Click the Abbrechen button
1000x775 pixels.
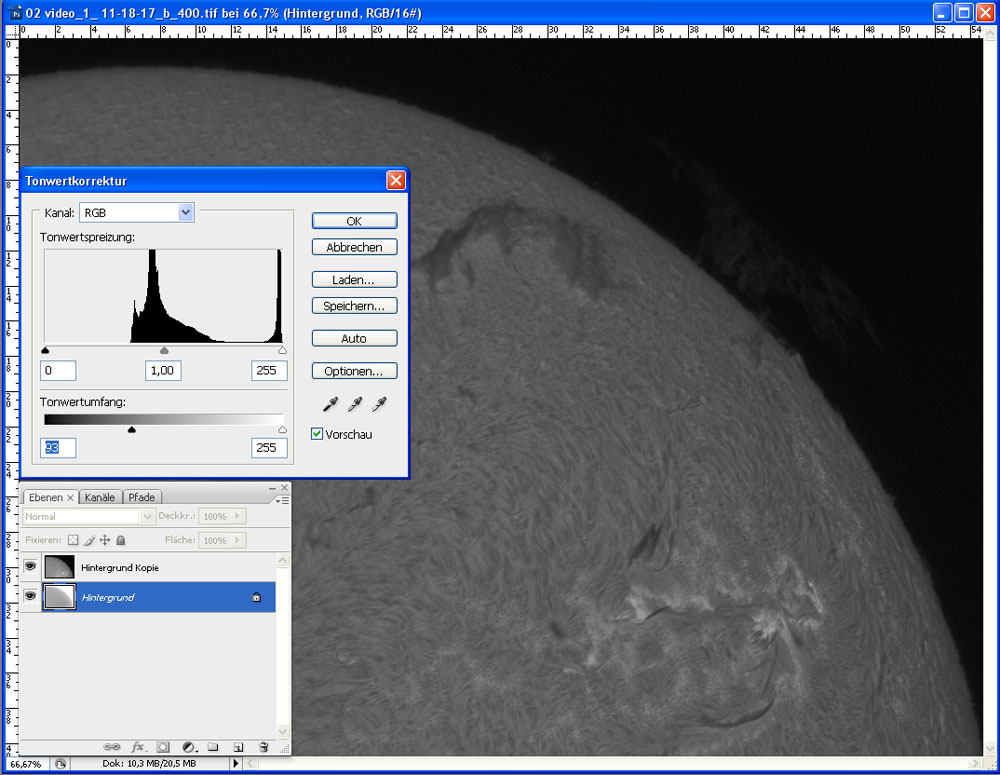355,247
